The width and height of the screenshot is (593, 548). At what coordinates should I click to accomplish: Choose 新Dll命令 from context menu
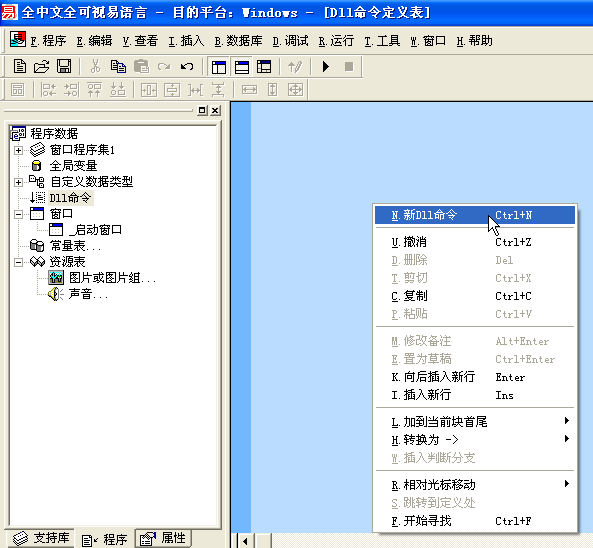tap(475, 215)
